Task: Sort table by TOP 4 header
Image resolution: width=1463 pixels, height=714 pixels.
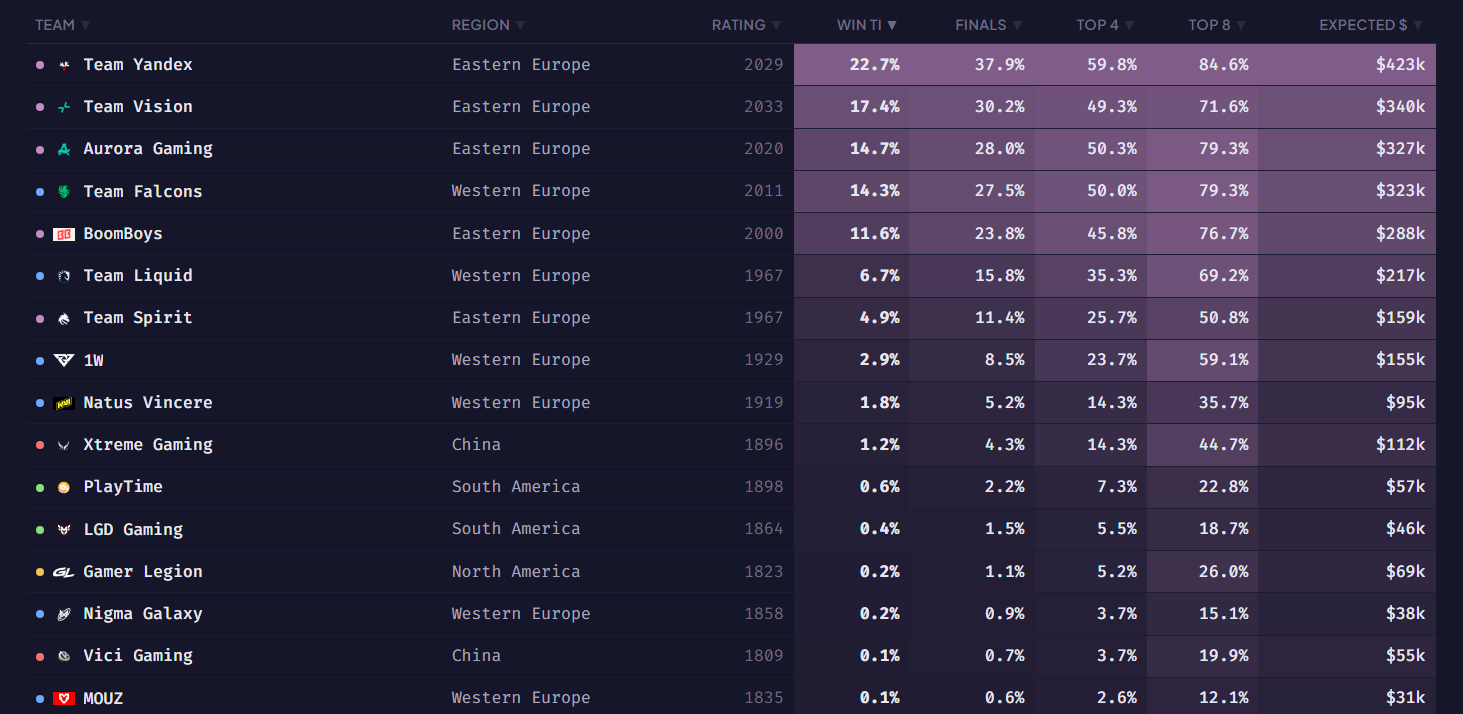Action: 1105,25
